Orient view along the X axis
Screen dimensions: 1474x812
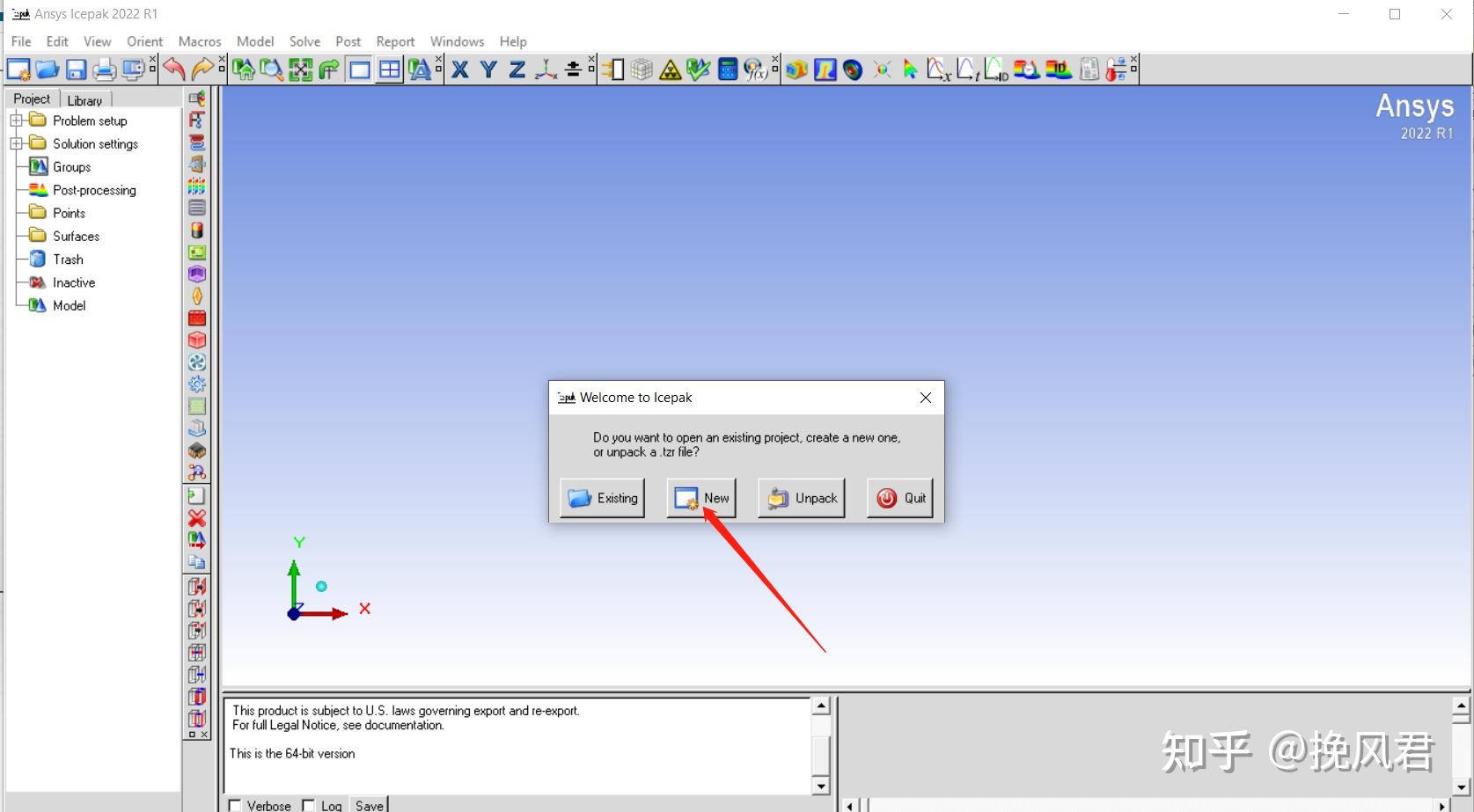[460, 69]
